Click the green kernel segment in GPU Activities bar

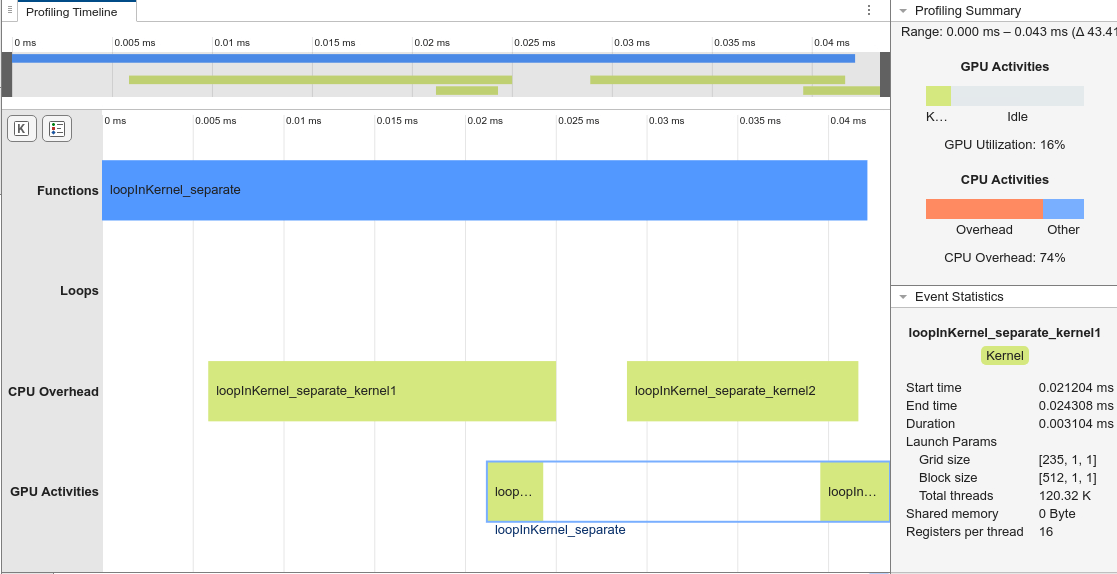(x=938, y=96)
